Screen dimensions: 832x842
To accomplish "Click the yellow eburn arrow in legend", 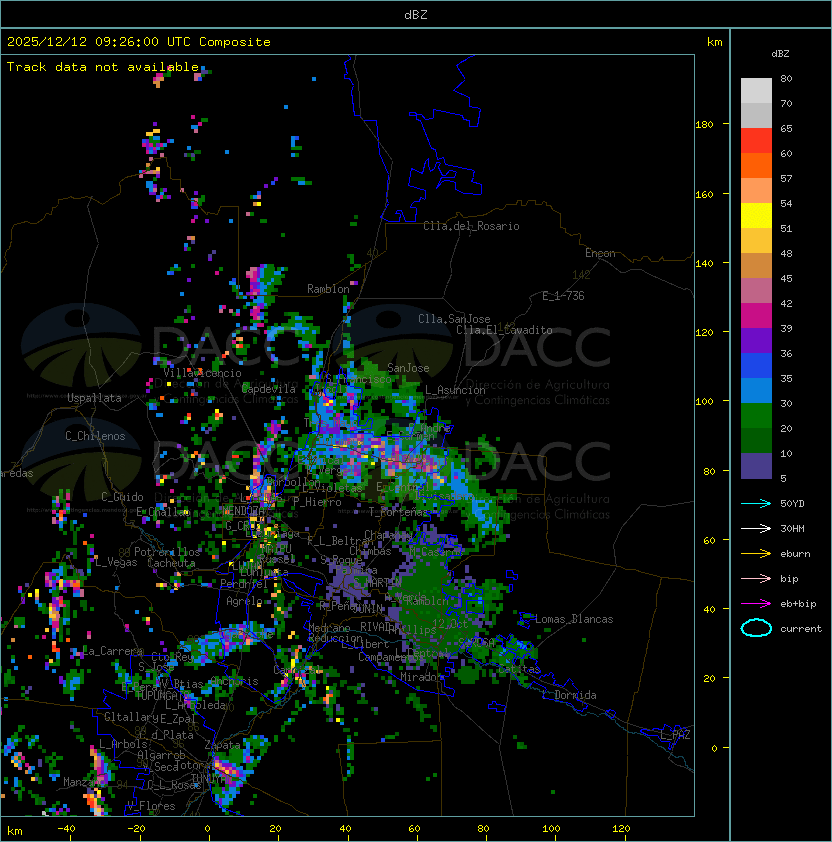I will pos(756,554).
